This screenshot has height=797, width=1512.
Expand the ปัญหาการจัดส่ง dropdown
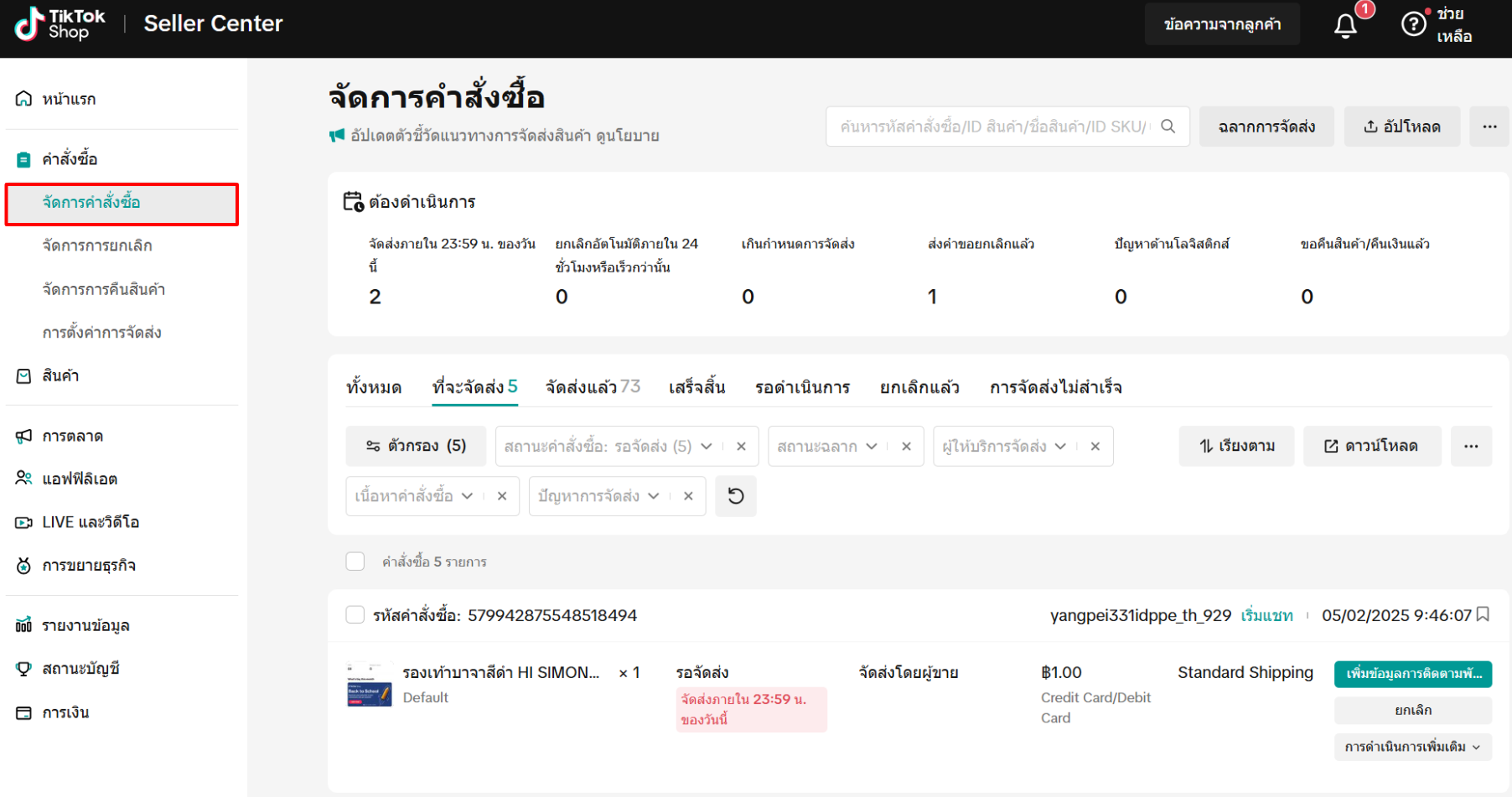click(653, 496)
